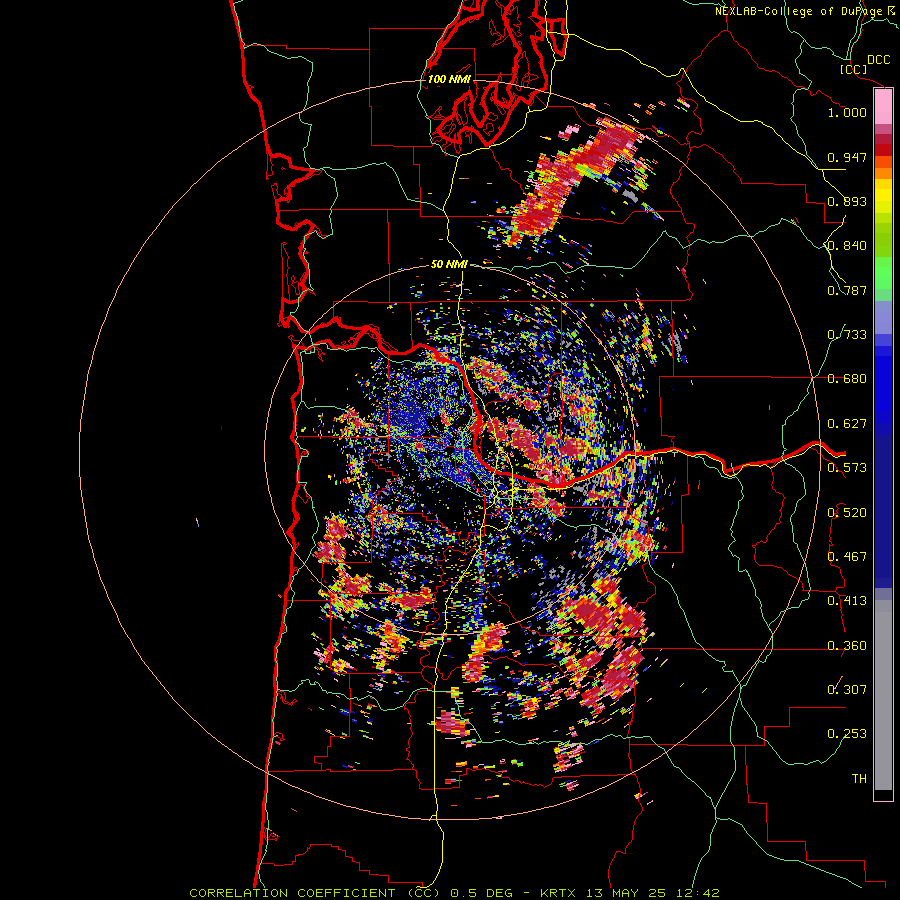Click the 0.467 colorbar value
The width and height of the screenshot is (900, 900).
click(x=847, y=557)
